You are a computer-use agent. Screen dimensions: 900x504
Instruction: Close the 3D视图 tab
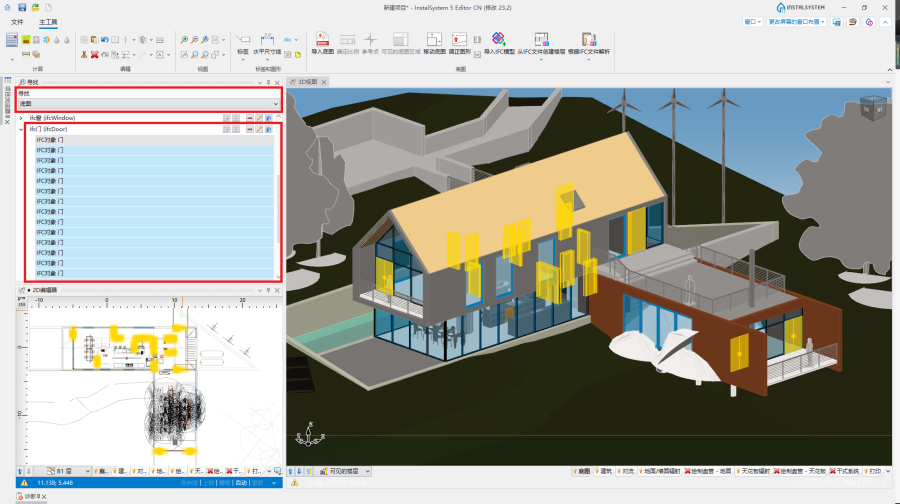pyautogui.click(x=324, y=82)
